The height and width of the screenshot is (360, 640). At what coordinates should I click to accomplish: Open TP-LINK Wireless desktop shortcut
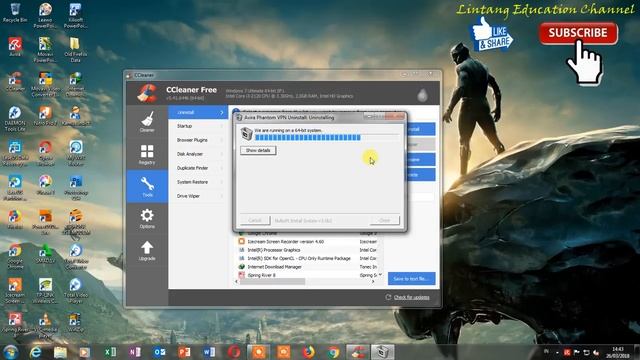click(45, 290)
